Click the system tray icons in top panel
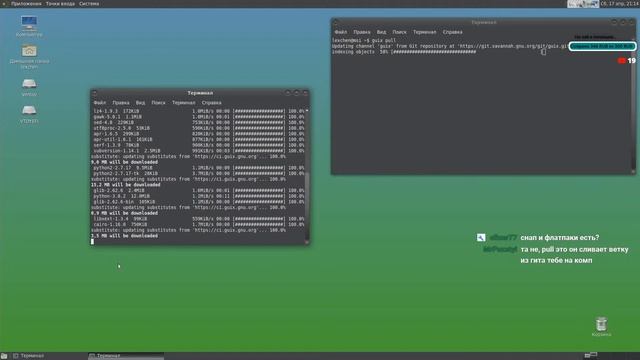 tap(583, 4)
